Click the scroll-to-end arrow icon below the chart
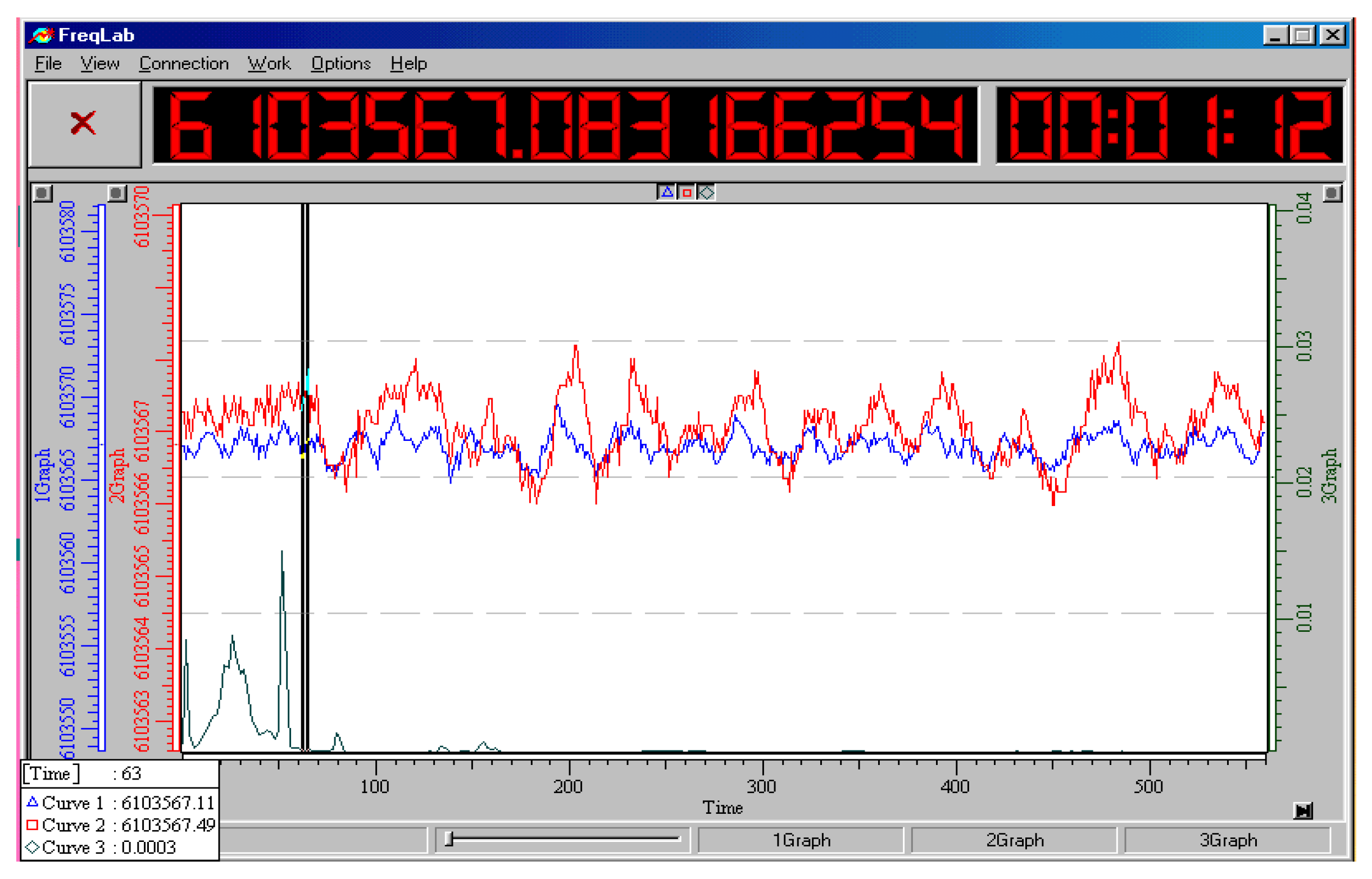 click(x=1303, y=811)
